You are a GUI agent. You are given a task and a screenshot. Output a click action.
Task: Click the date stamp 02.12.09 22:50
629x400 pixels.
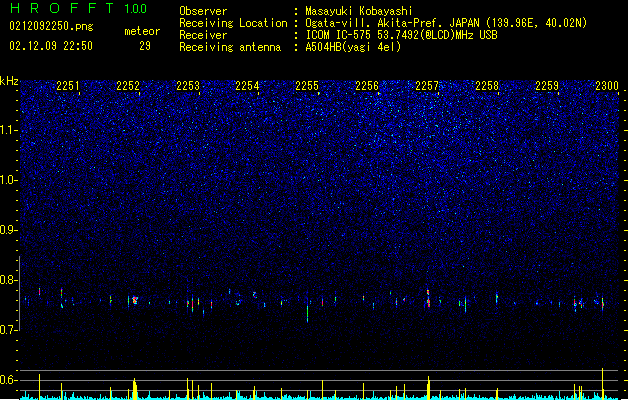pos(51,46)
